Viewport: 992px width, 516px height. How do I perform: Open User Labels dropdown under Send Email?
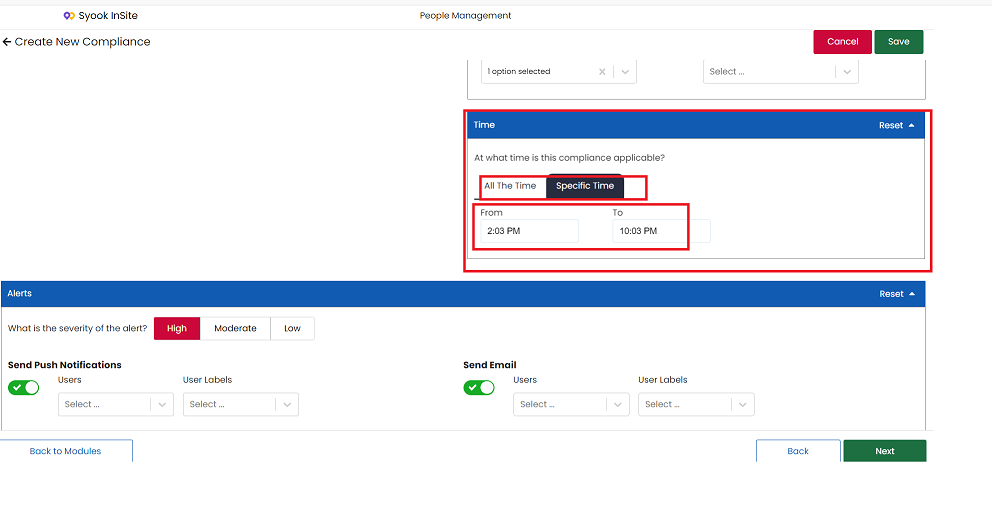(697, 405)
